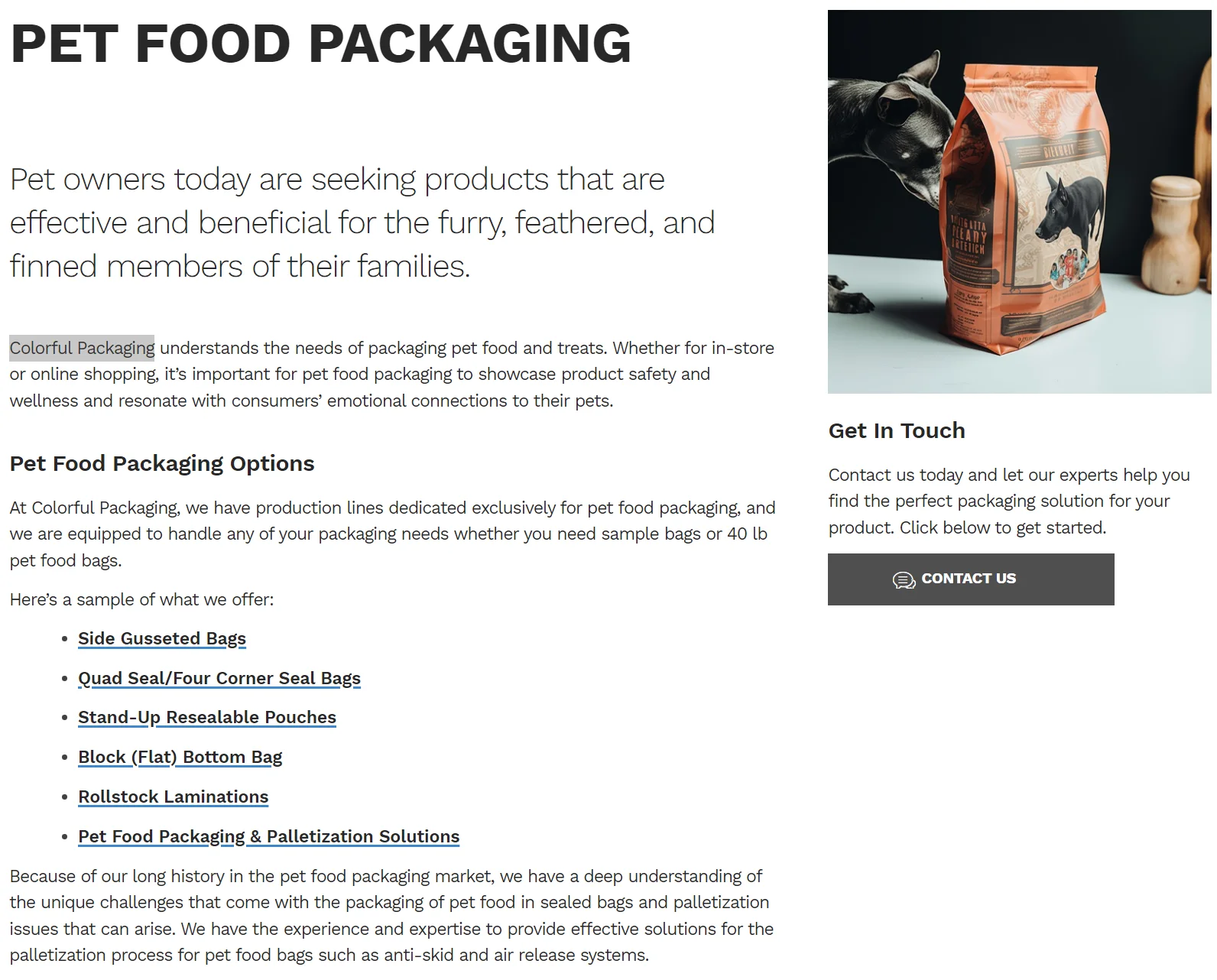Click the Pet Food Packaging Options heading

tap(162, 463)
